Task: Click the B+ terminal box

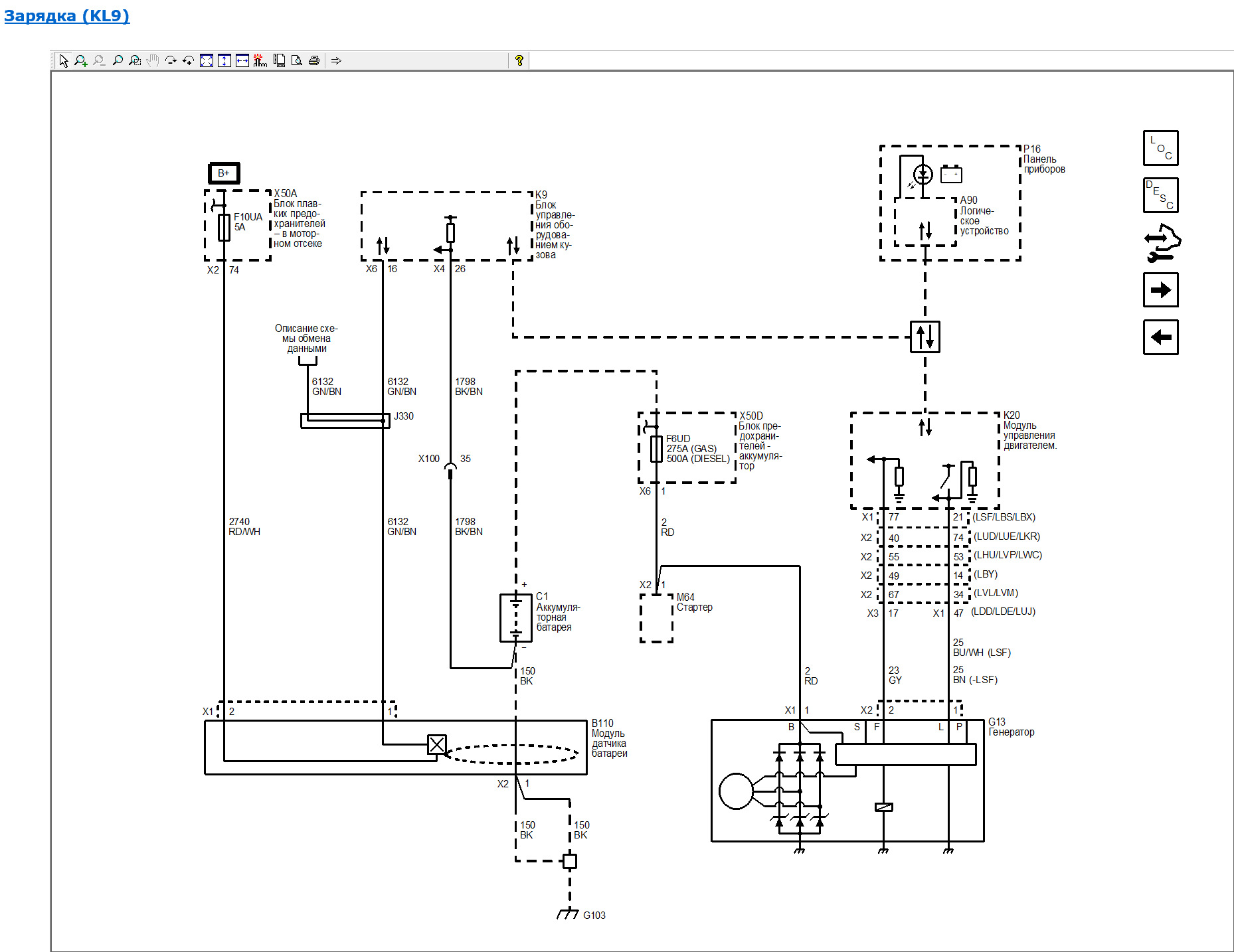Action: point(224,173)
